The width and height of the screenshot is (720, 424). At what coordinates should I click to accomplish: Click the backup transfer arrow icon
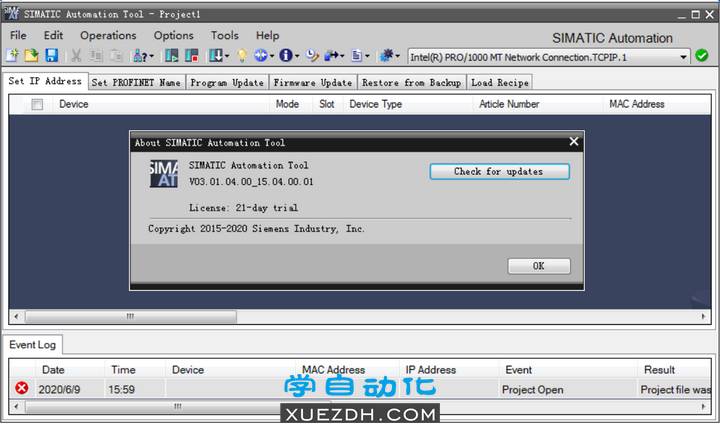331,56
